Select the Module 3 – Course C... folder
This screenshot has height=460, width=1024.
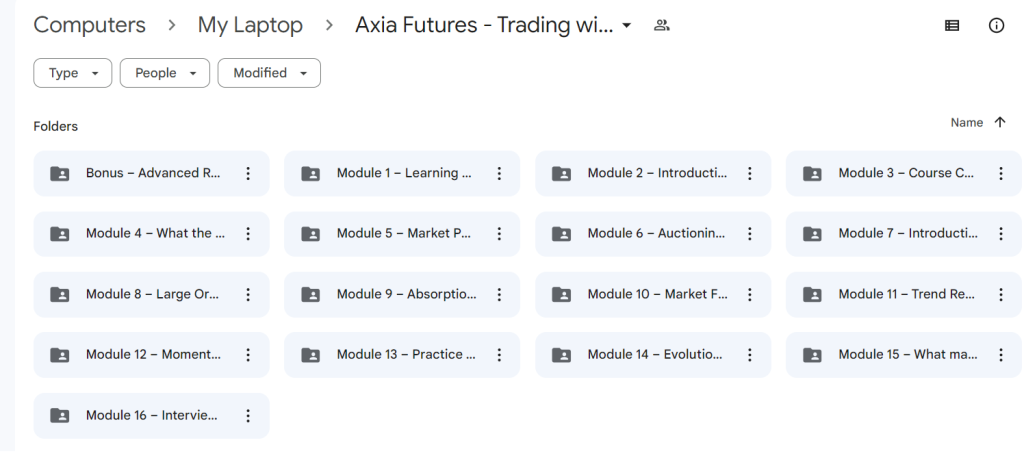coord(904,173)
